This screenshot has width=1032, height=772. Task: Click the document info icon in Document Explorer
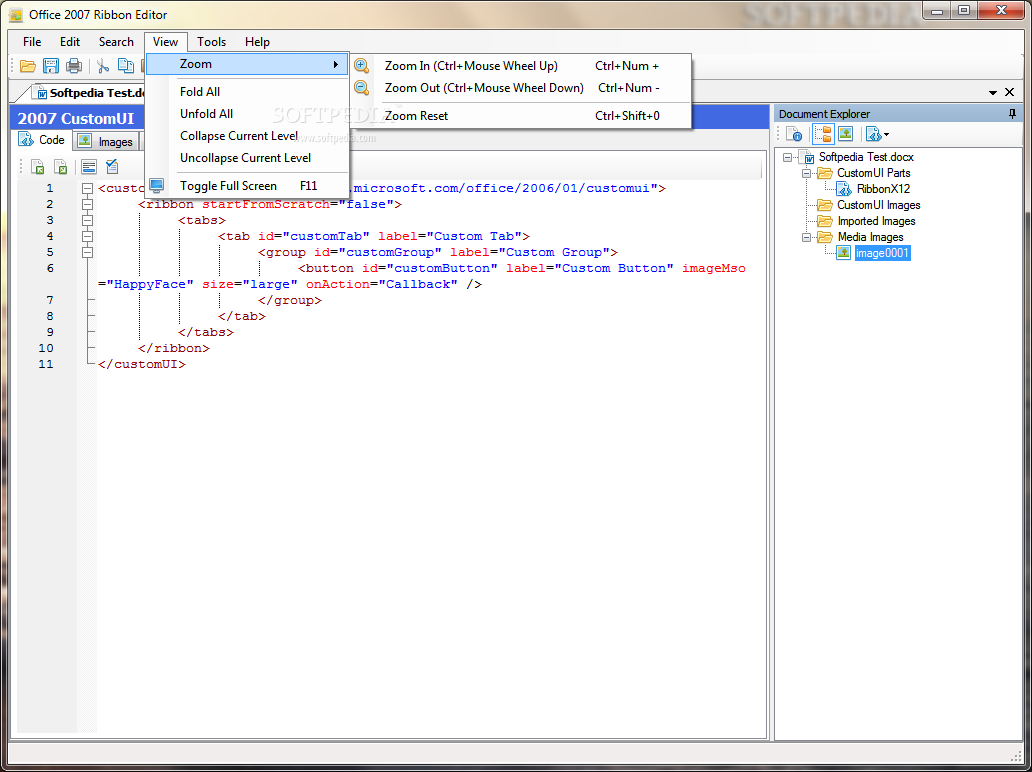tap(794, 134)
